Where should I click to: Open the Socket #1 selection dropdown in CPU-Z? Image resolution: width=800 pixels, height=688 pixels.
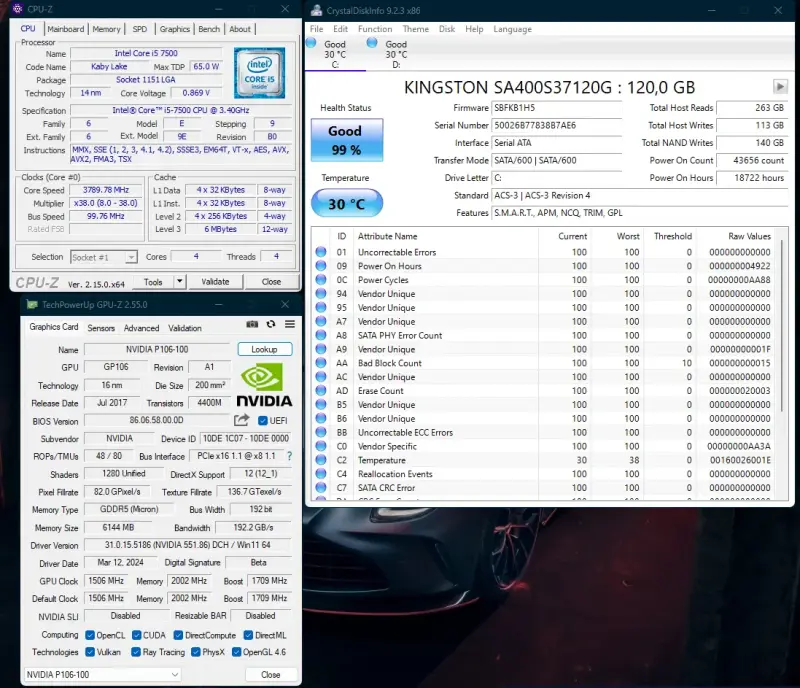pos(104,257)
